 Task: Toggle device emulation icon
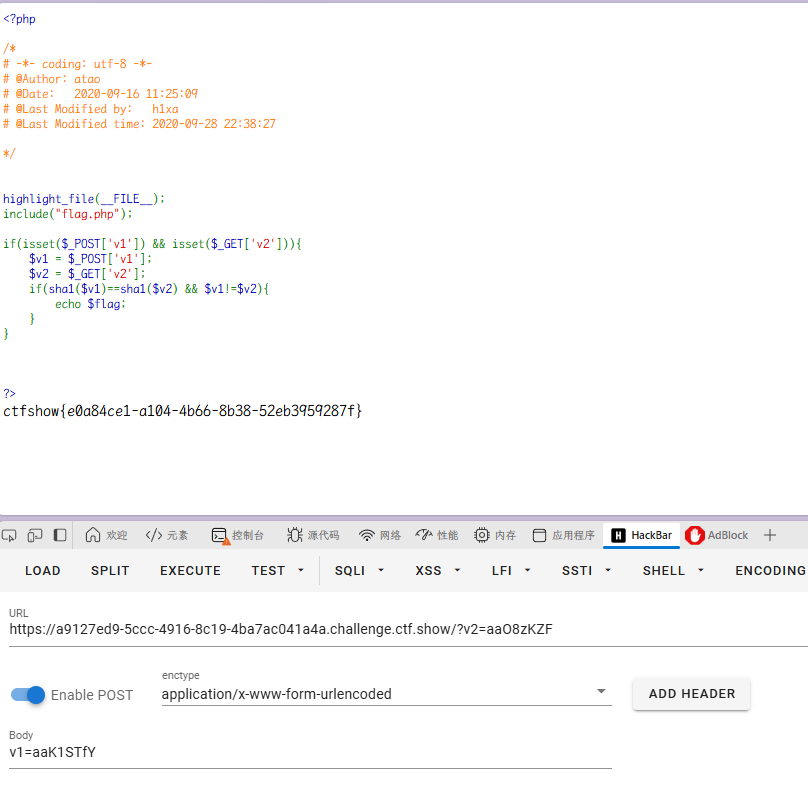click(x=35, y=535)
